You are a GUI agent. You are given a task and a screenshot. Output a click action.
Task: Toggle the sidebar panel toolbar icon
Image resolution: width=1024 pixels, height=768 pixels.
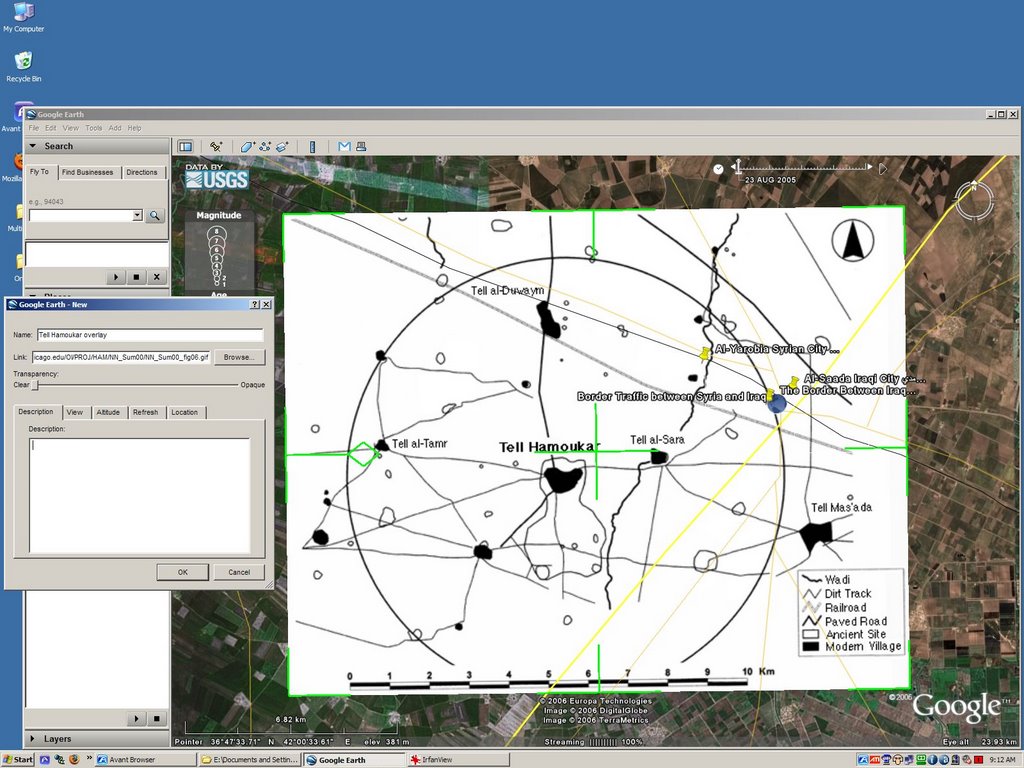click(x=185, y=147)
